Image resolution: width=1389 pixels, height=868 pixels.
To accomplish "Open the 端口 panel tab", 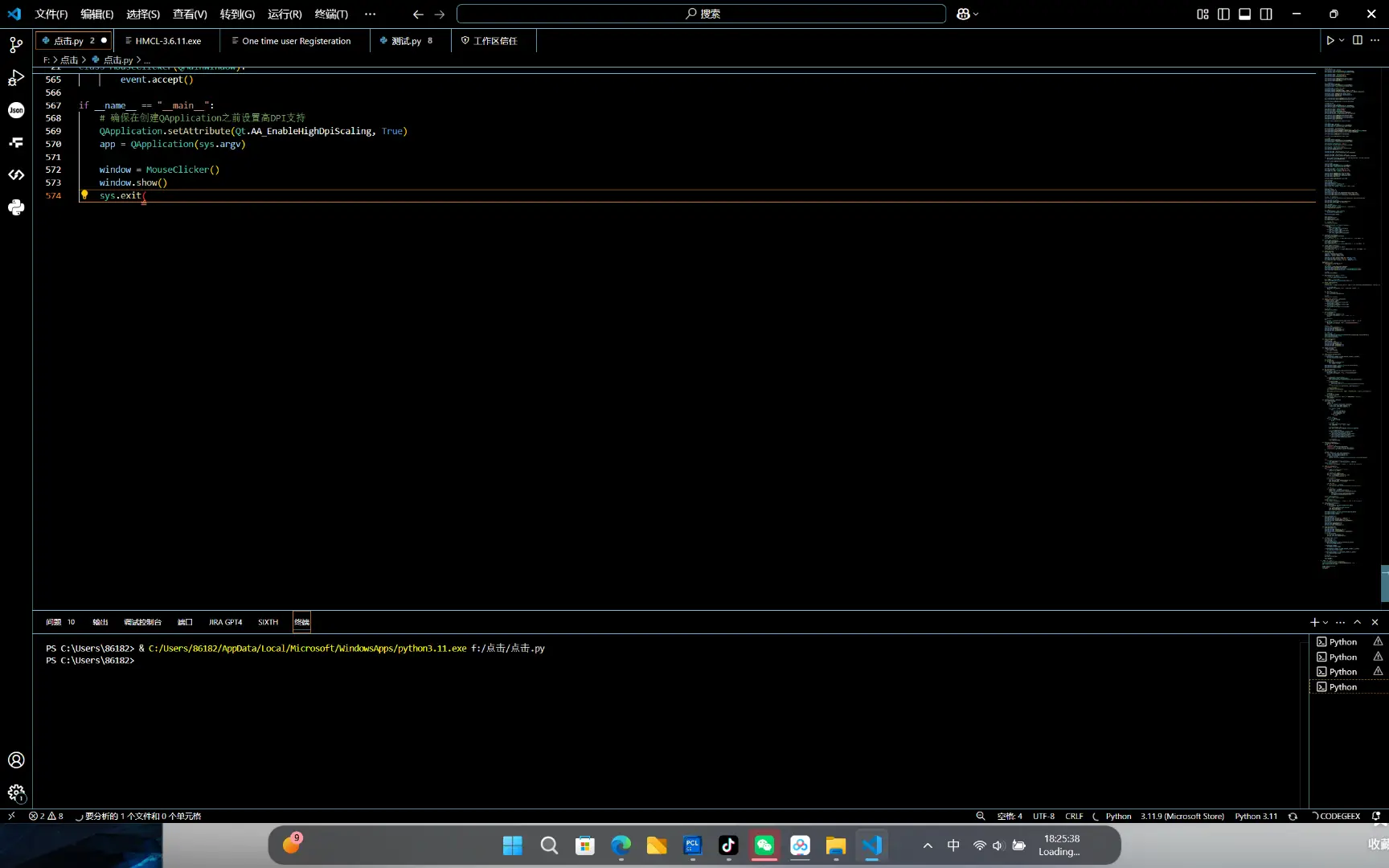I will pos(185,622).
